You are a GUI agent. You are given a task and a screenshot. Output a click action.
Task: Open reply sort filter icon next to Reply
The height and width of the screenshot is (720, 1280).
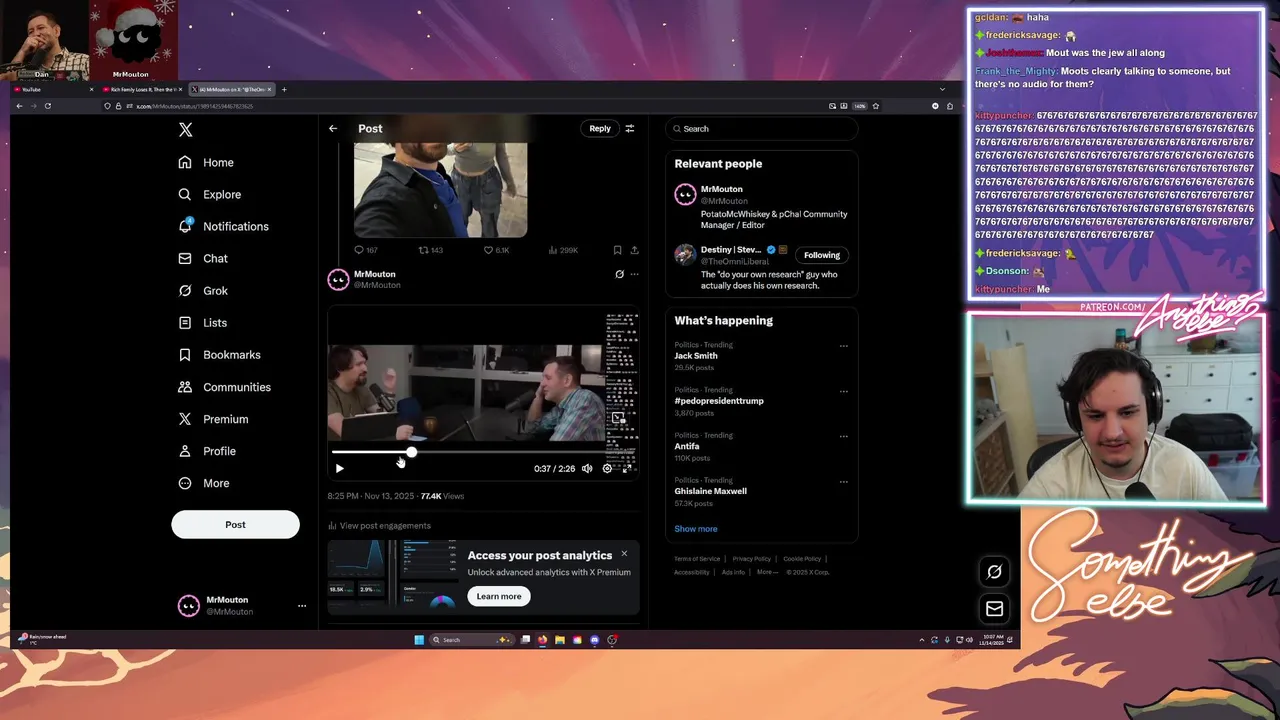click(x=630, y=128)
